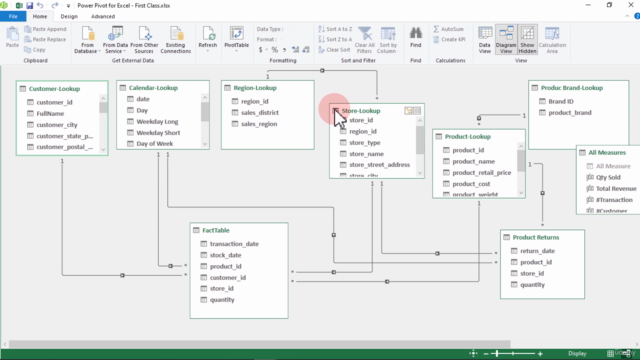Click Save icon in quick access toolbar
Image resolution: width=640 pixels, height=360 pixels.
point(29,6)
